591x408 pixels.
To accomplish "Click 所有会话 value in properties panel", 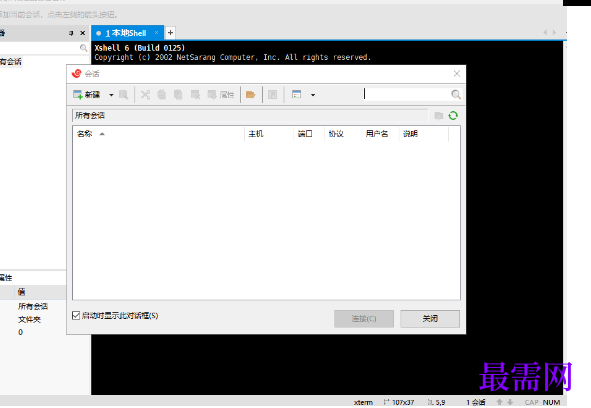I will [33, 306].
